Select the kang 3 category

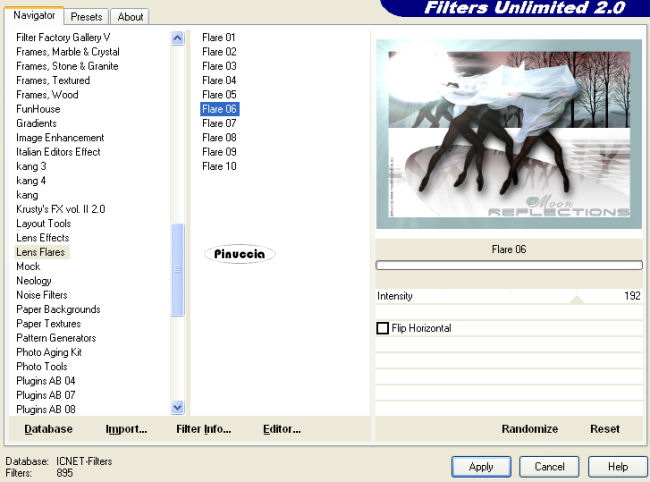coord(31,166)
